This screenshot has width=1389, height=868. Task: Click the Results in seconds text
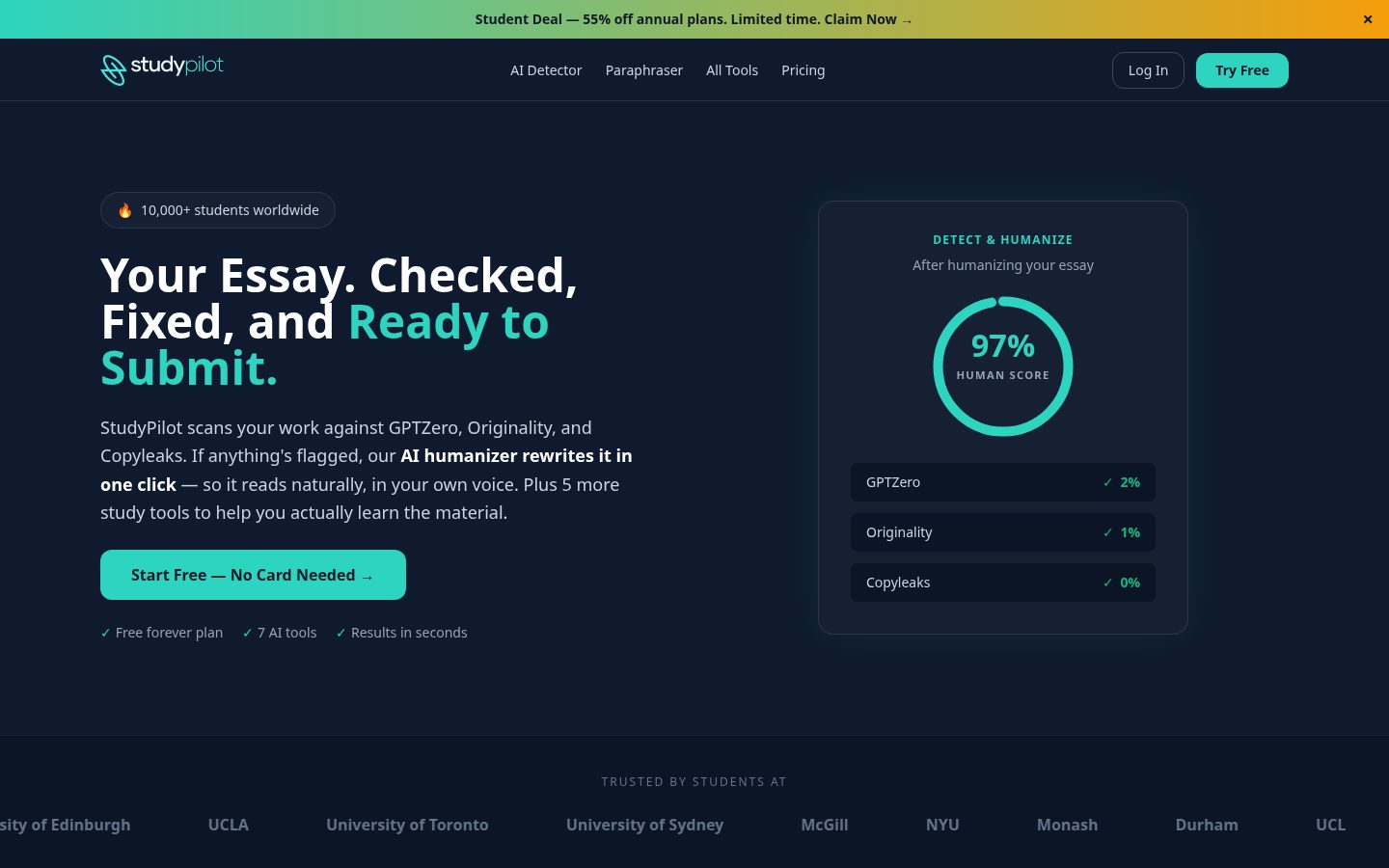coord(409,633)
